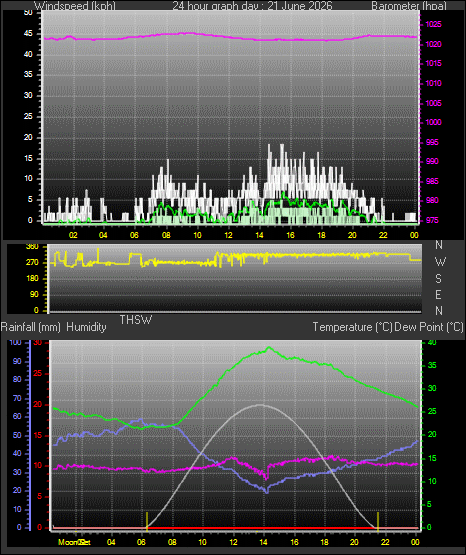This screenshot has height=555, width=466.
Task: Select the 35 value on windspeed scale
Action: point(28,75)
